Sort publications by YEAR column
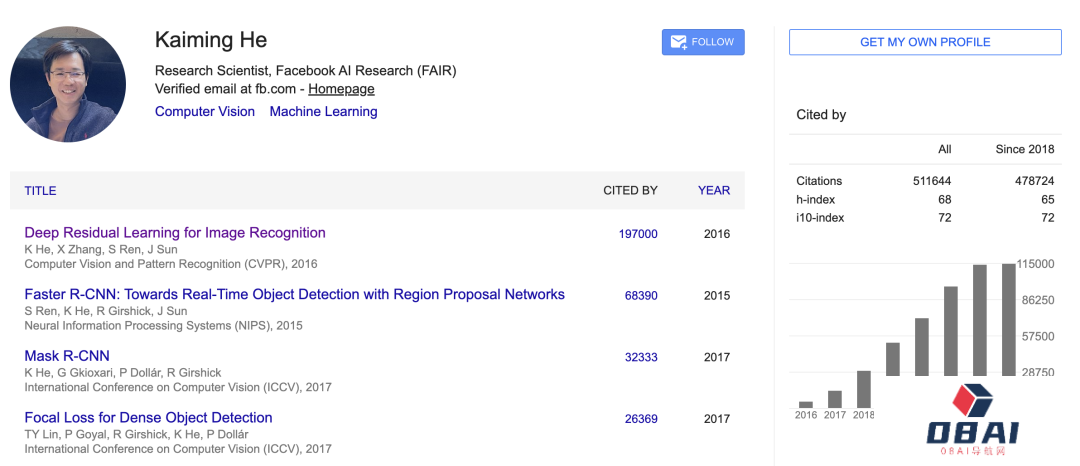The image size is (1080, 466). point(714,190)
